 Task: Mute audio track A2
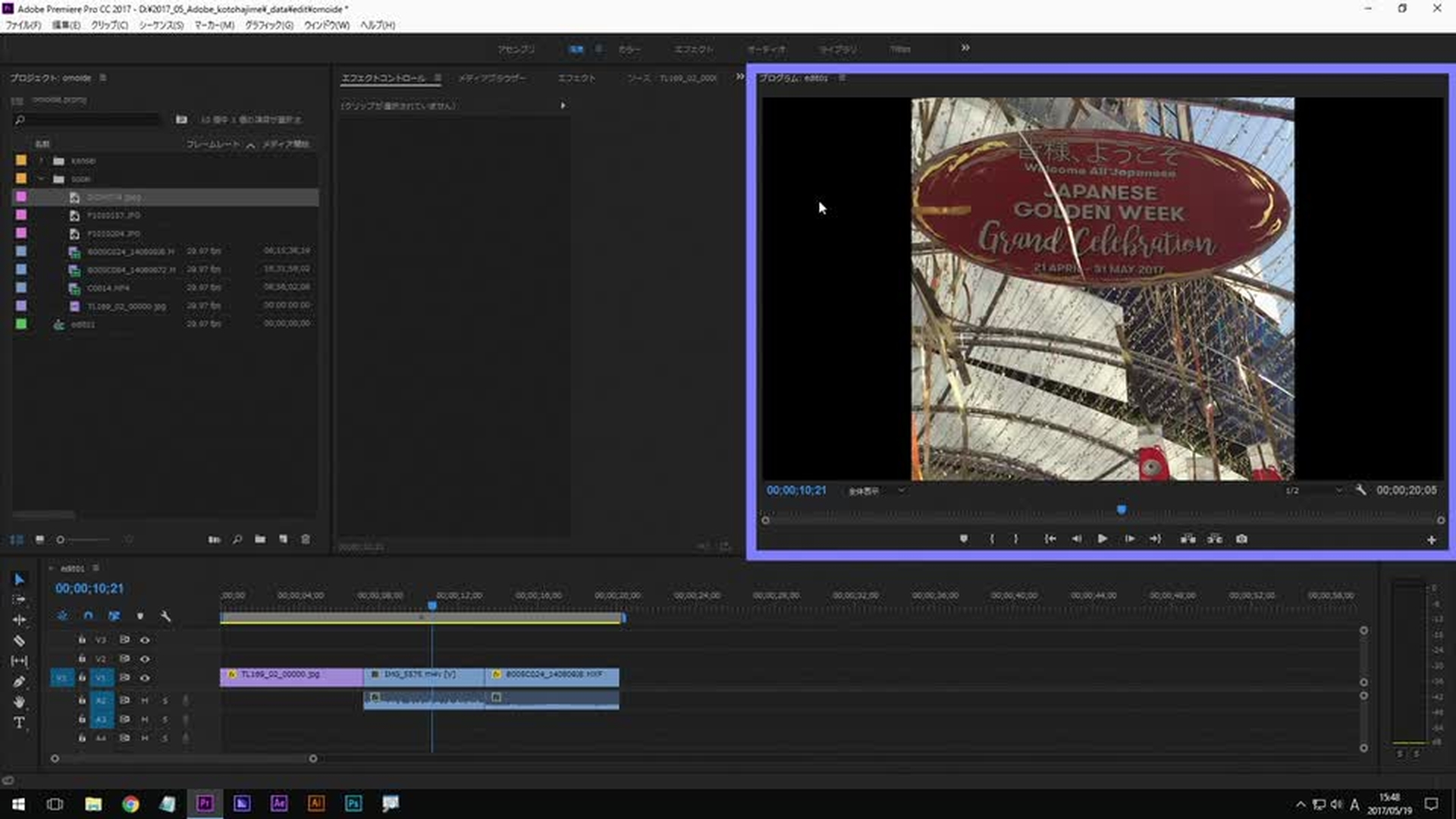145,701
